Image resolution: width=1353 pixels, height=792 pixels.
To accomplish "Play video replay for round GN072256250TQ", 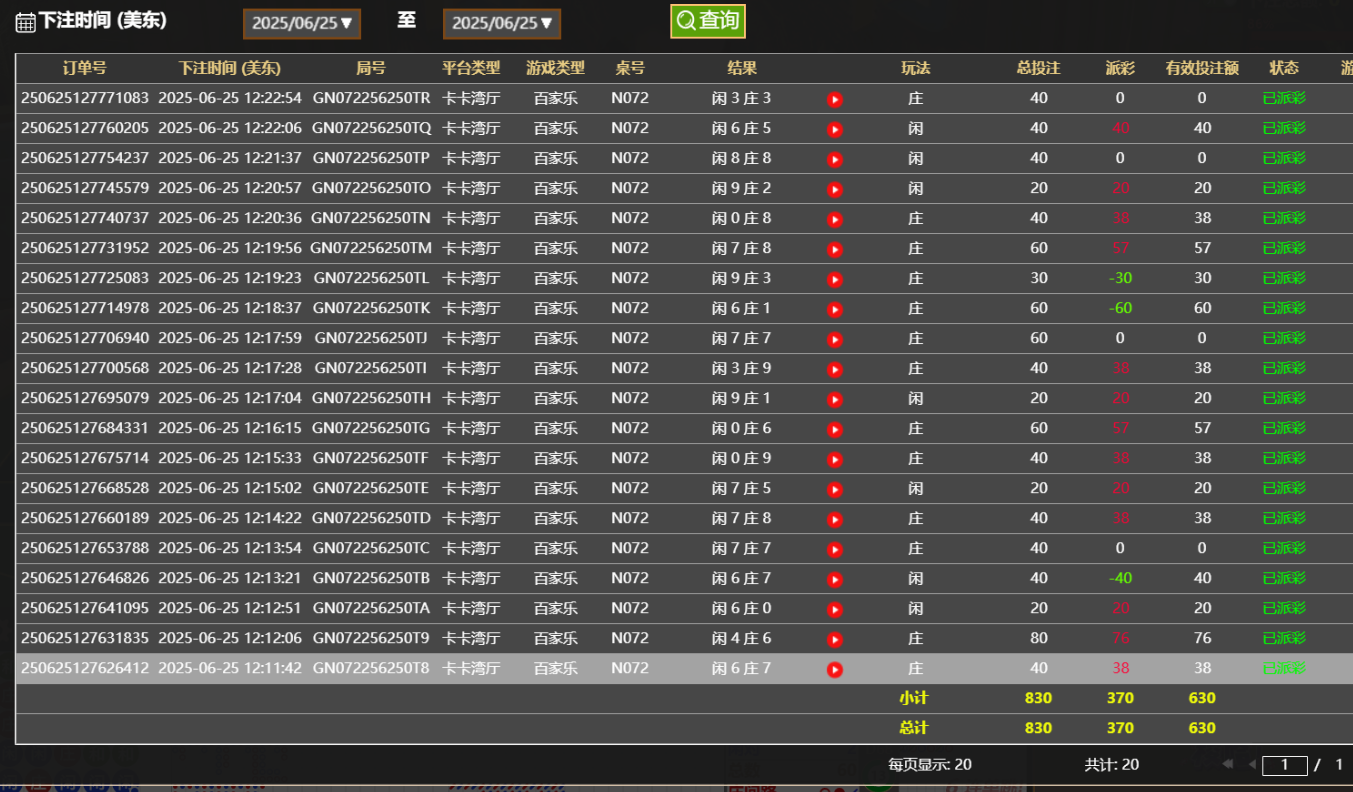I will pos(835,129).
